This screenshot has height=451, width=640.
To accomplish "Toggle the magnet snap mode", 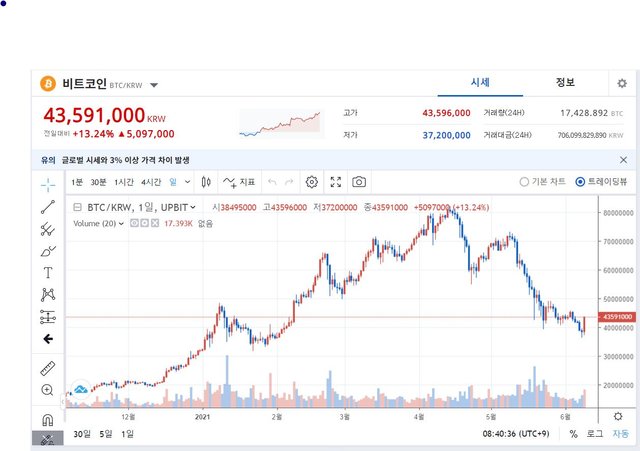I will 48,420.
